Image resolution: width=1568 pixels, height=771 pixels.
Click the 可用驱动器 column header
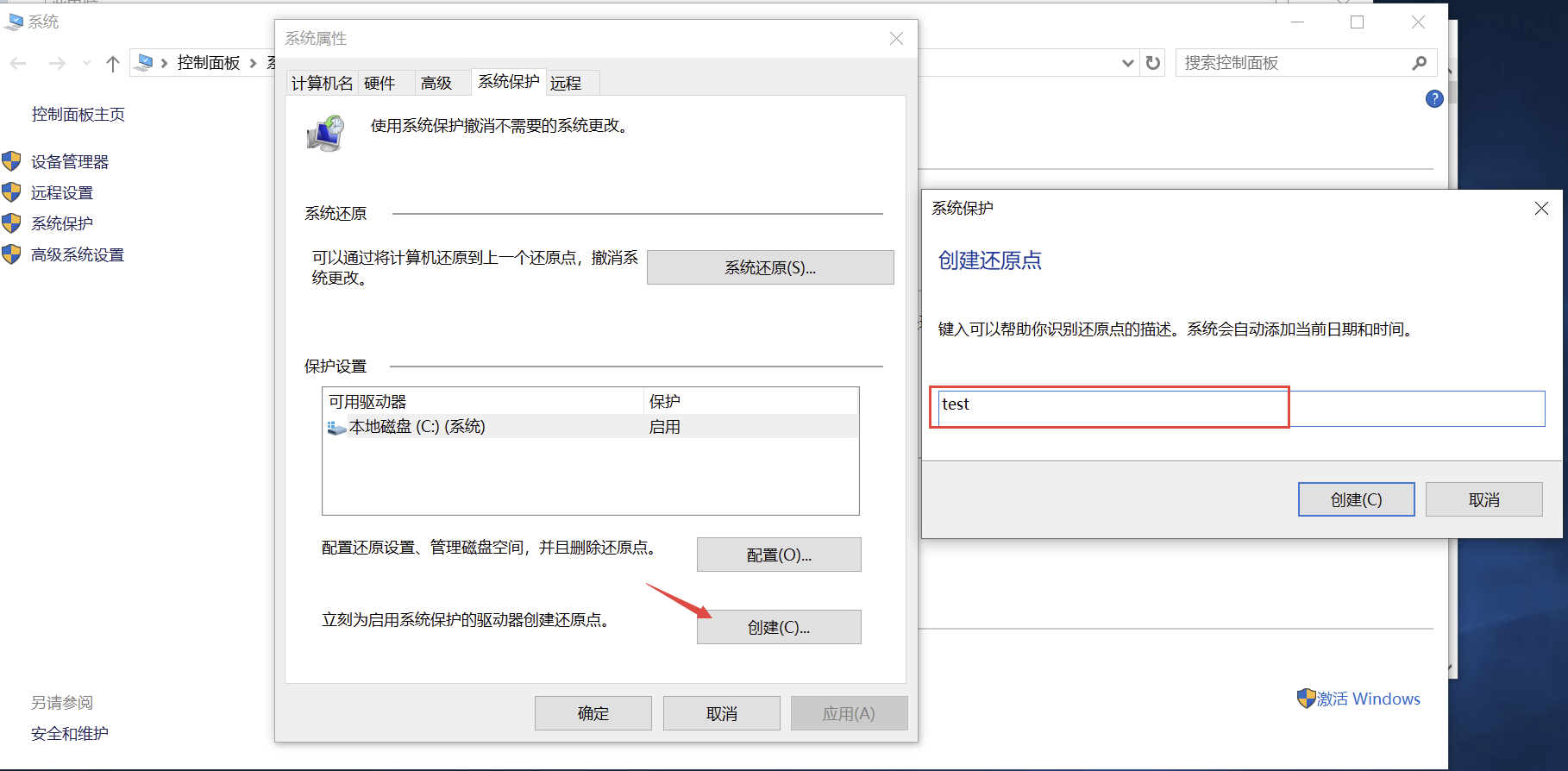pyautogui.click(x=483, y=401)
